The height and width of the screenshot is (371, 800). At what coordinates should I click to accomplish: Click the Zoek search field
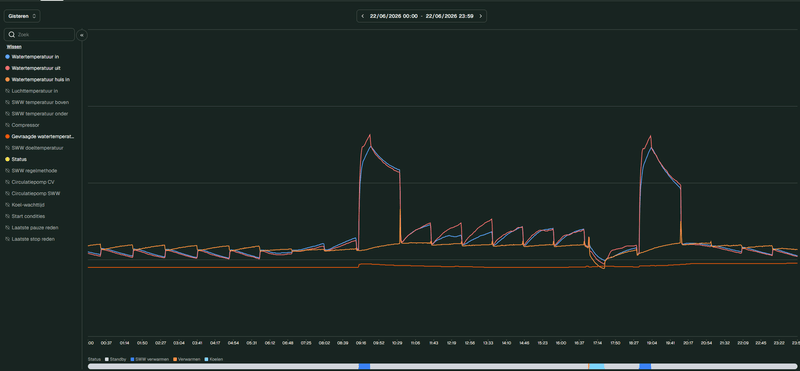(39, 35)
